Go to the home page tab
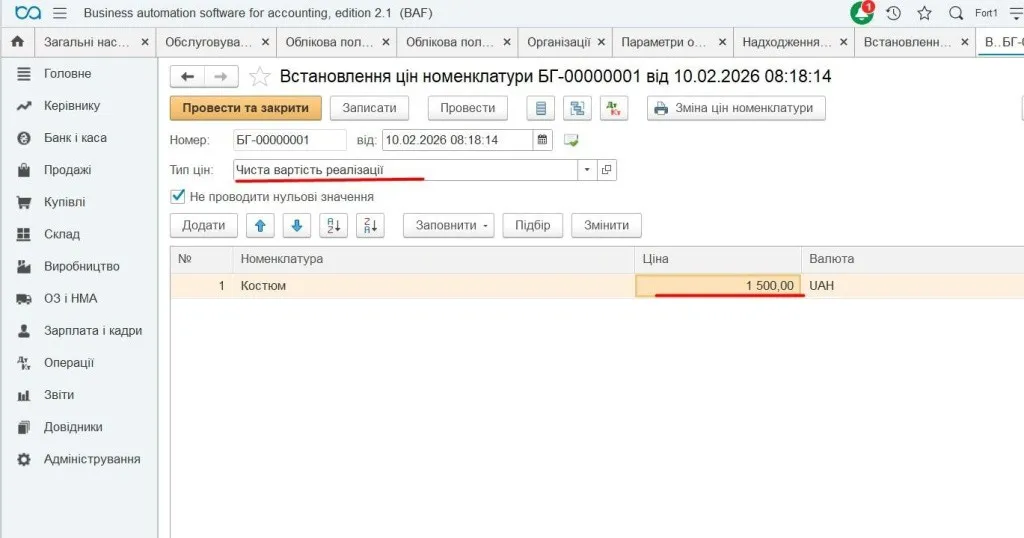 pos(18,42)
